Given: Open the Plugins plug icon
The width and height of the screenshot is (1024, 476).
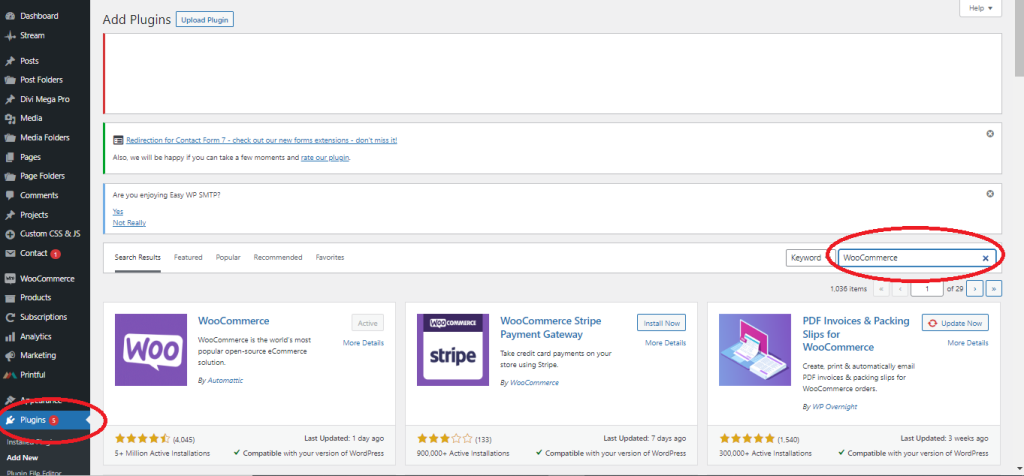Looking at the screenshot, I should 10,420.
